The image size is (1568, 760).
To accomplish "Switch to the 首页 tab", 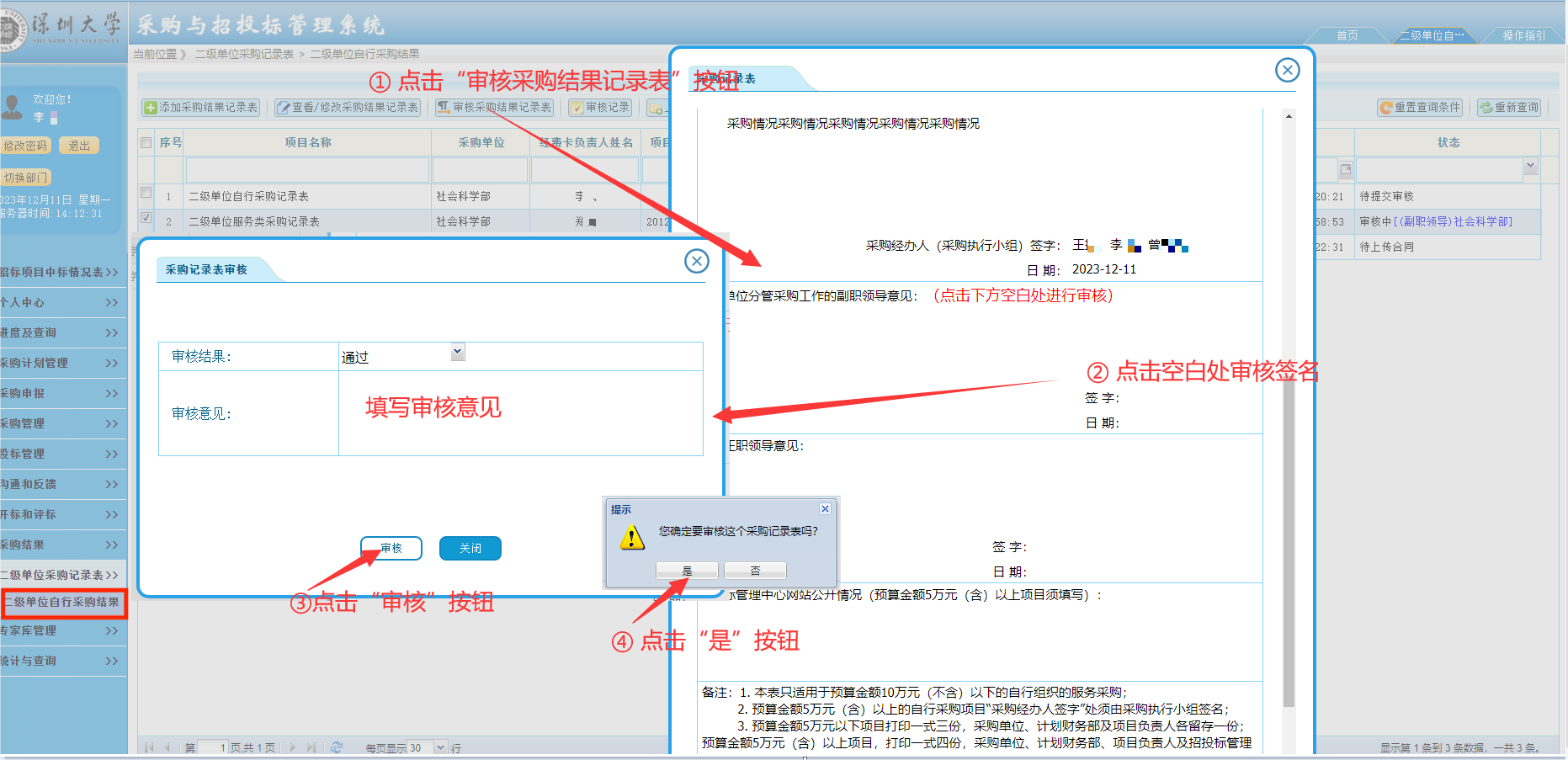I will coord(1347,35).
